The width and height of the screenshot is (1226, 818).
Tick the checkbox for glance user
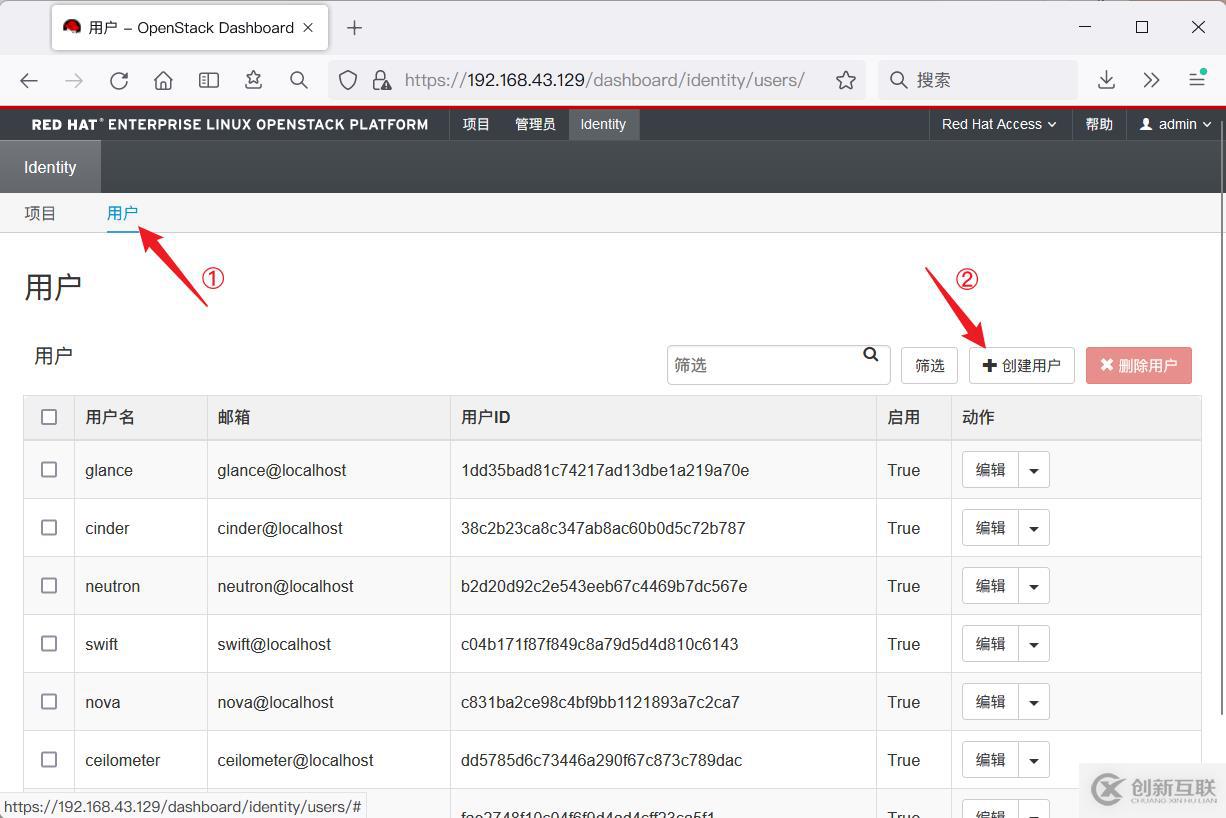(x=49, y=470)
